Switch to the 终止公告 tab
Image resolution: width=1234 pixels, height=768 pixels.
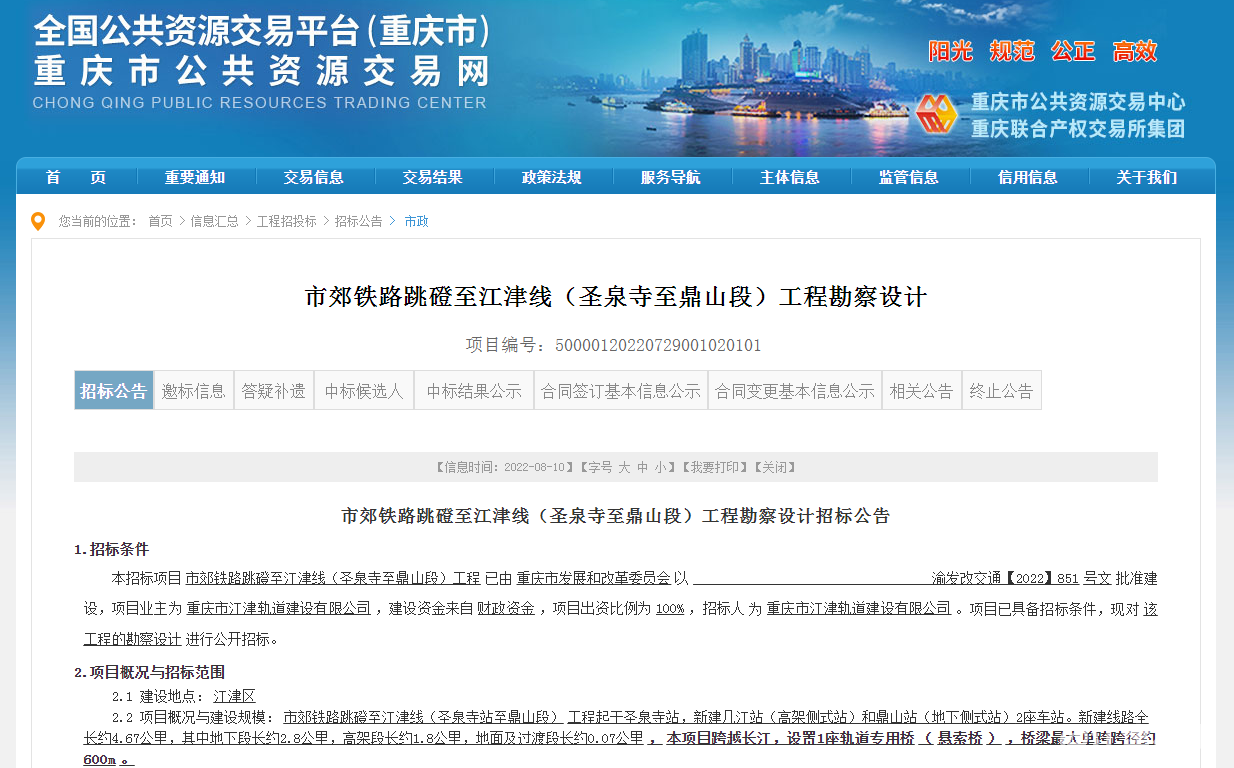pyautogui.click(x=1002, y=391)
